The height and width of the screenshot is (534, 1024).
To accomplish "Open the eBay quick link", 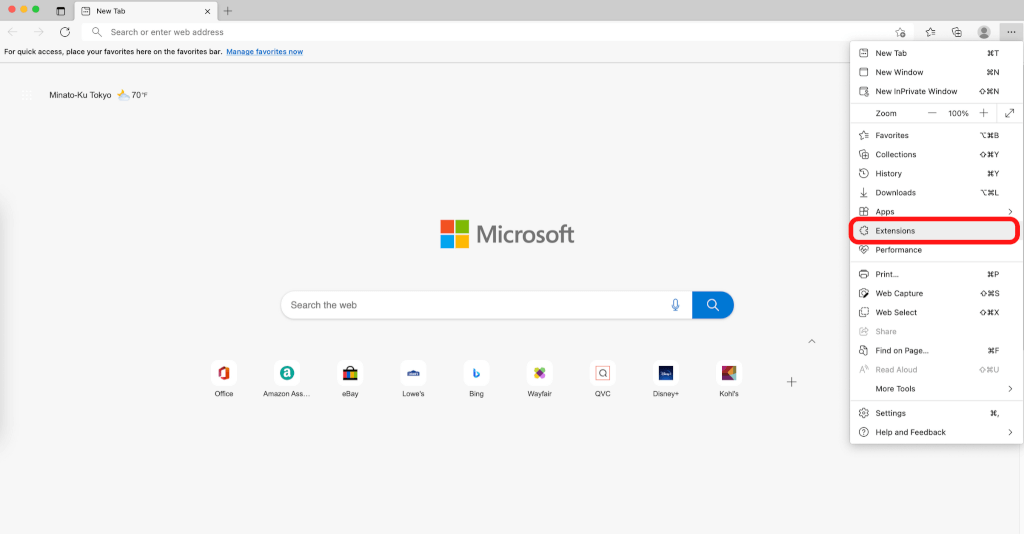I will coord(350,379).
